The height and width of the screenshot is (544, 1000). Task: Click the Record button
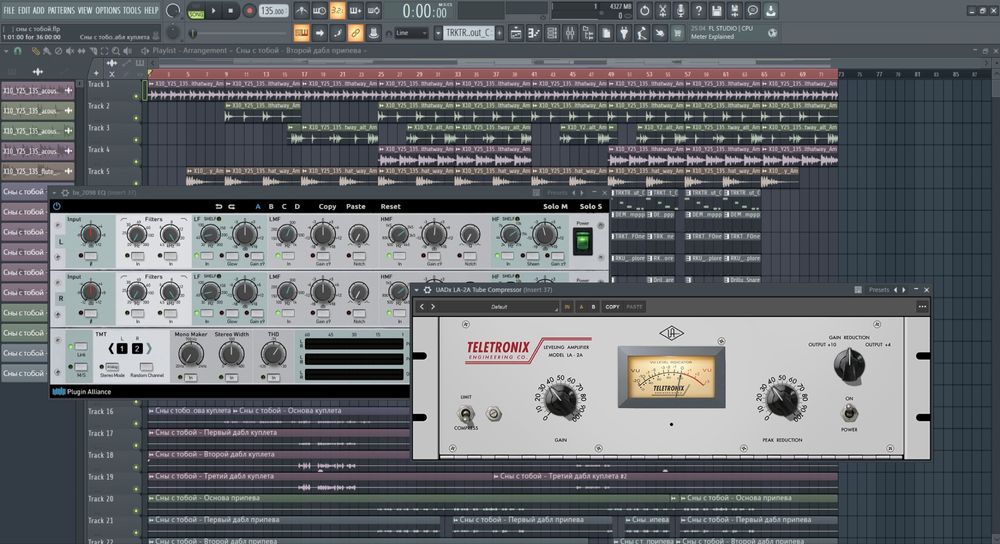(249, 11)
